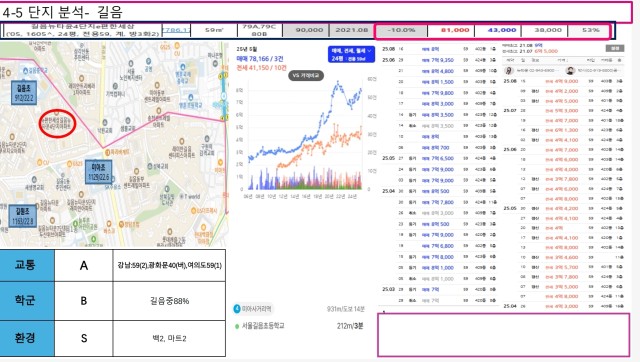Click the 미아초 school marker on map
The height and width of the screenshot is (362, 640).
(x=98, y=172)
